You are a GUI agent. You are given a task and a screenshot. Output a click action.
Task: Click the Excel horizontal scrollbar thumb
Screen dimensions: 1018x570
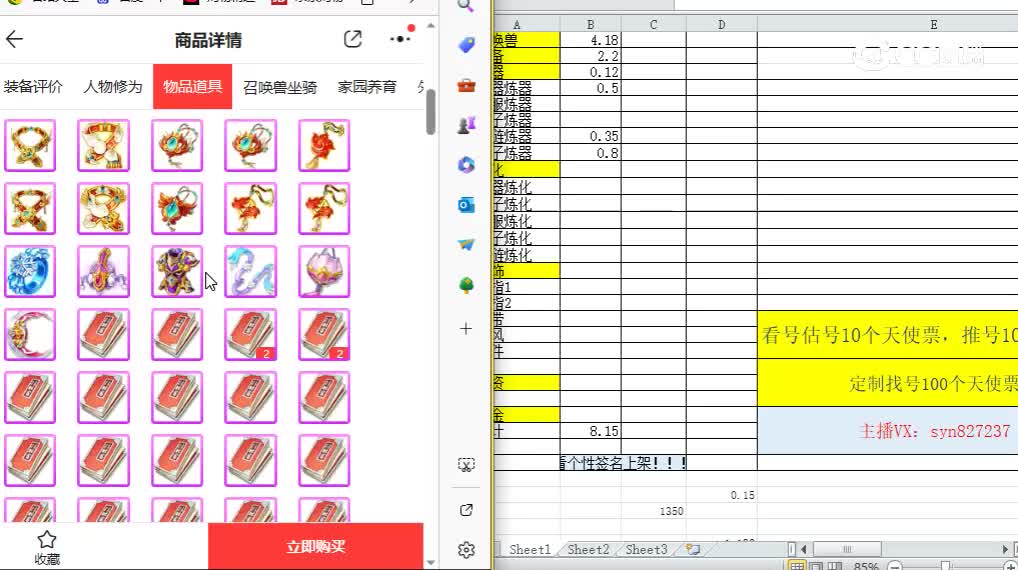[847, 549]
